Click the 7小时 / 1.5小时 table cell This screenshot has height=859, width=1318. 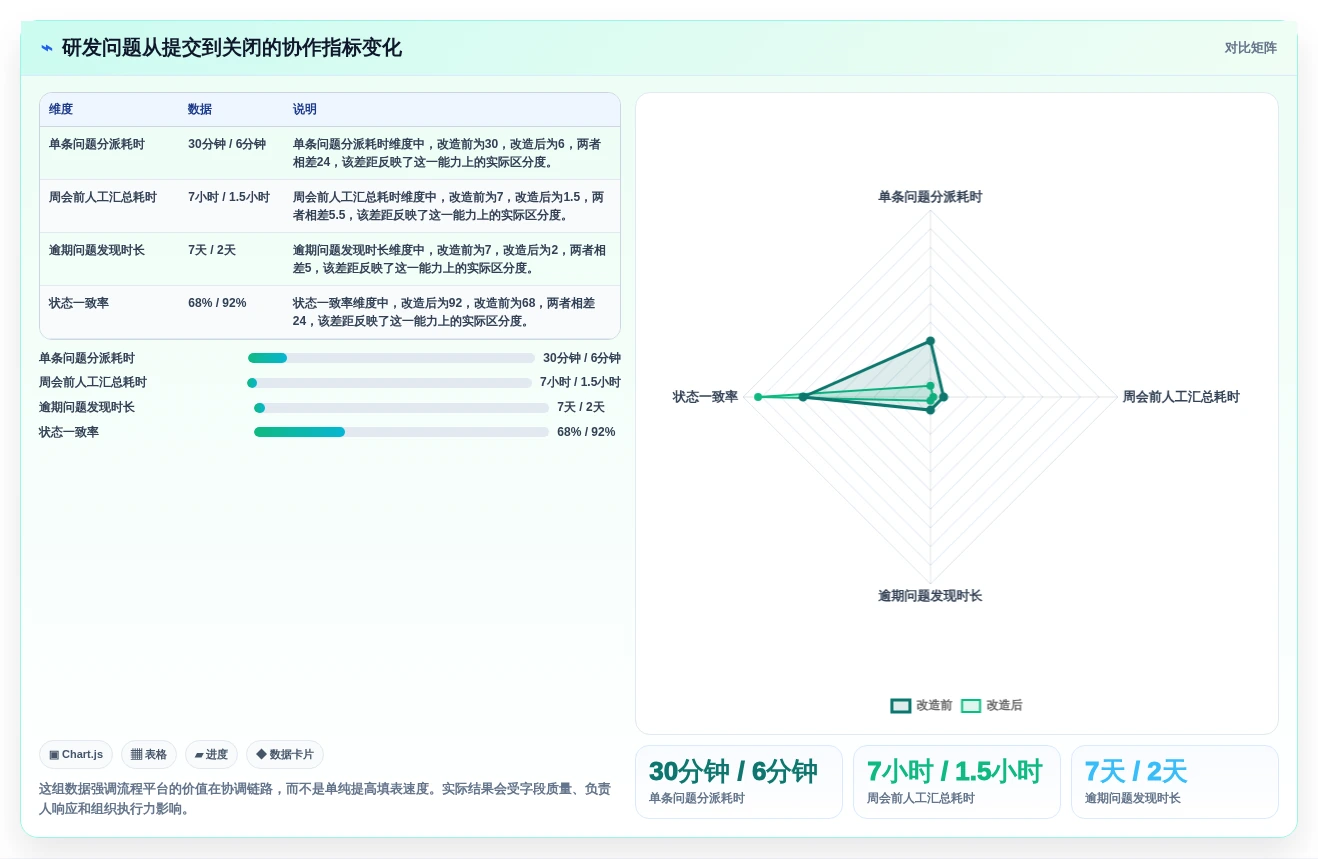tap(229, 198)
